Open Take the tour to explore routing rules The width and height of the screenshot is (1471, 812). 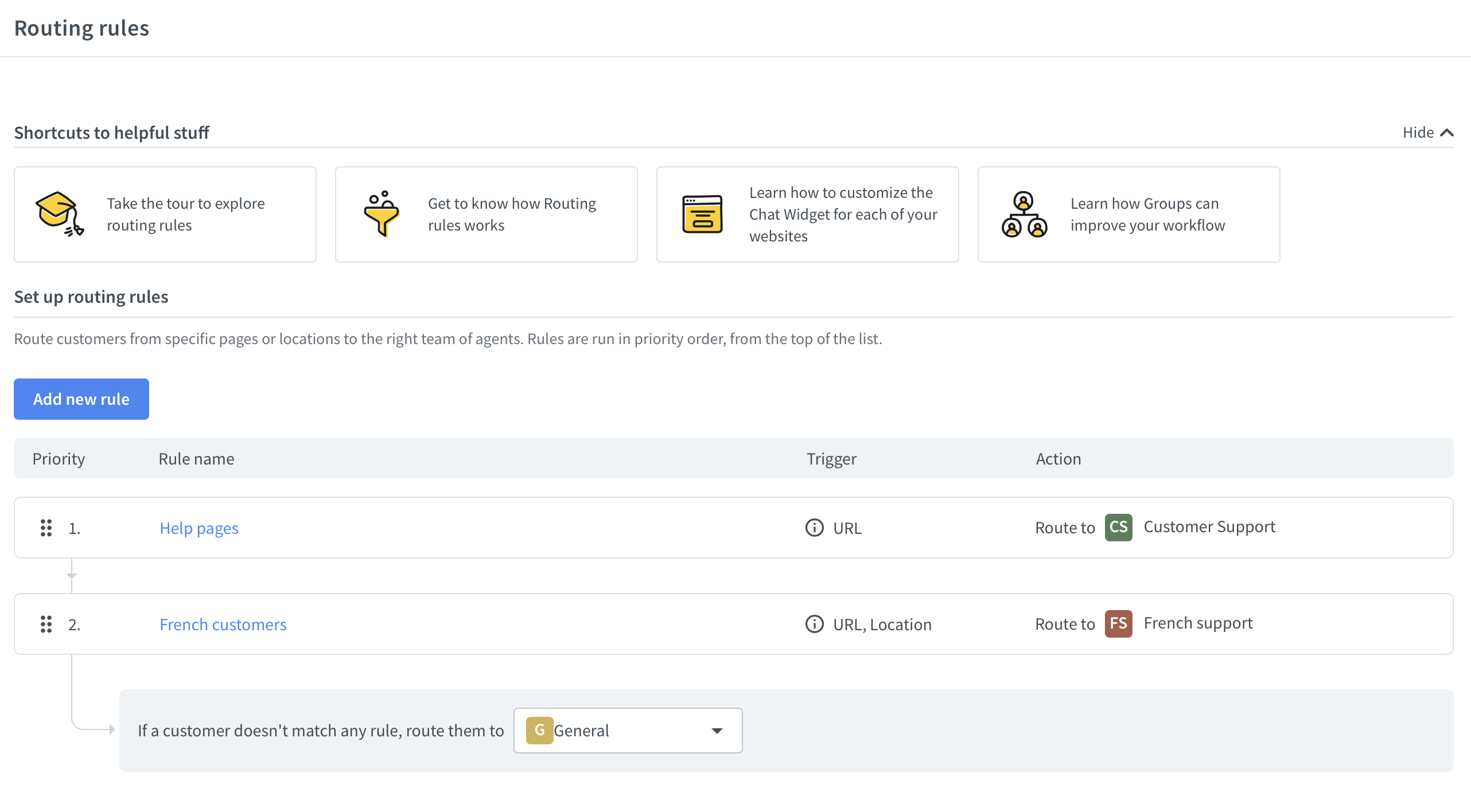pyautogui.click(x=165, y=214)
